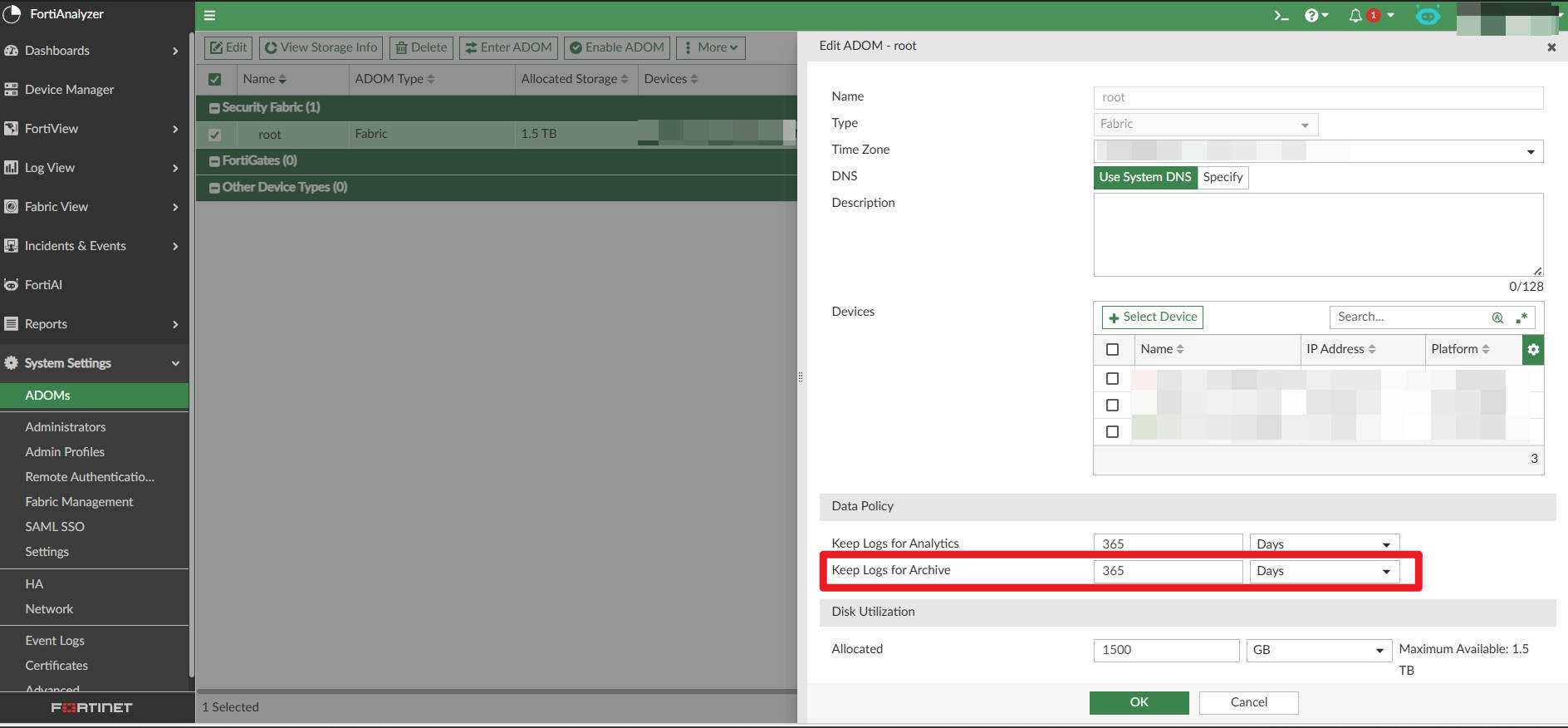Screen dimensions: 1568x728
Task: Open SAML SSO settings page
Action: click(x=55, y=527)
